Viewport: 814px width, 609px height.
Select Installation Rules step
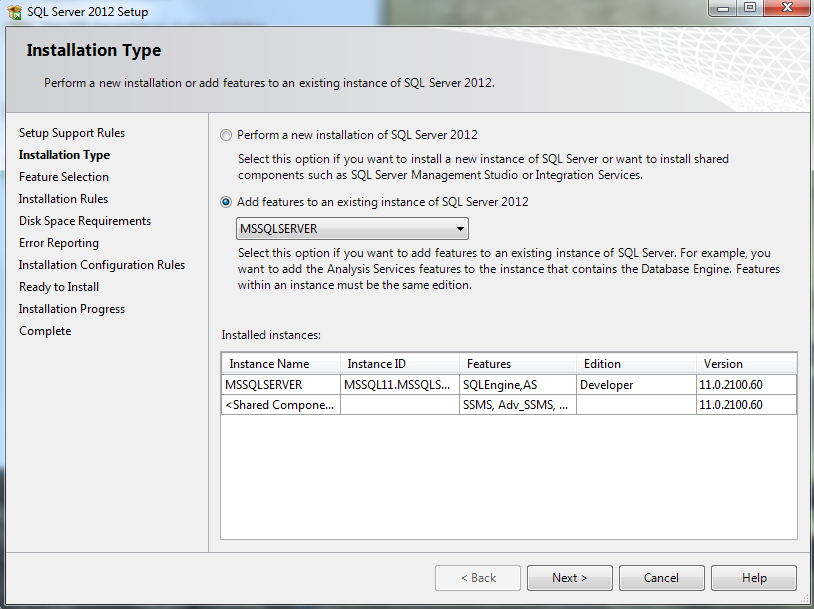(x=63, y=199)
